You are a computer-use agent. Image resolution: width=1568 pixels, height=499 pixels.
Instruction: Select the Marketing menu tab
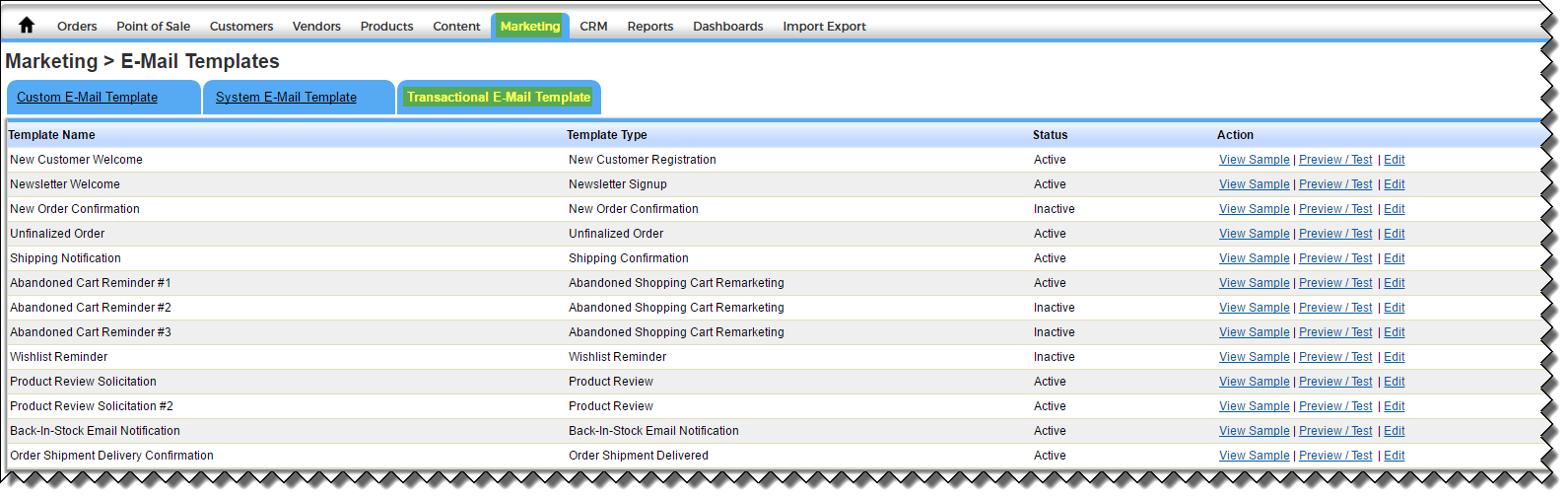(530, 27)
